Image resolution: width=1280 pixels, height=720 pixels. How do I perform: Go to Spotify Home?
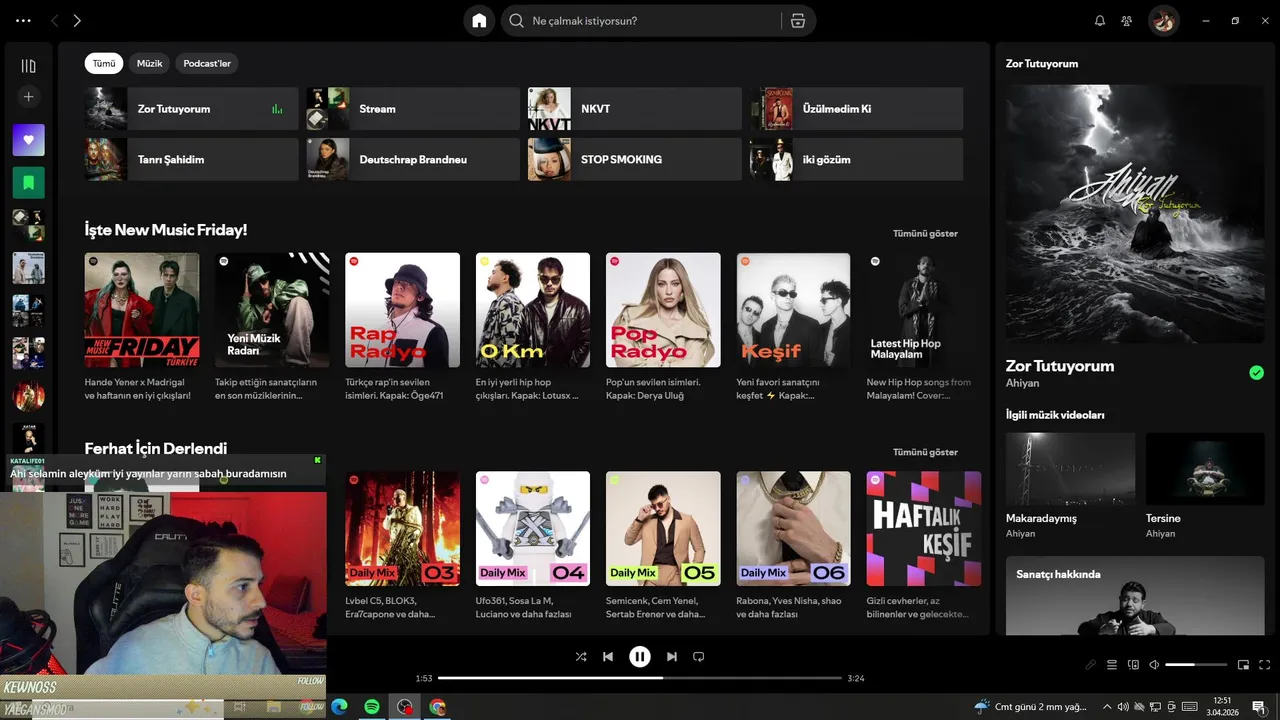coord(479,21)
